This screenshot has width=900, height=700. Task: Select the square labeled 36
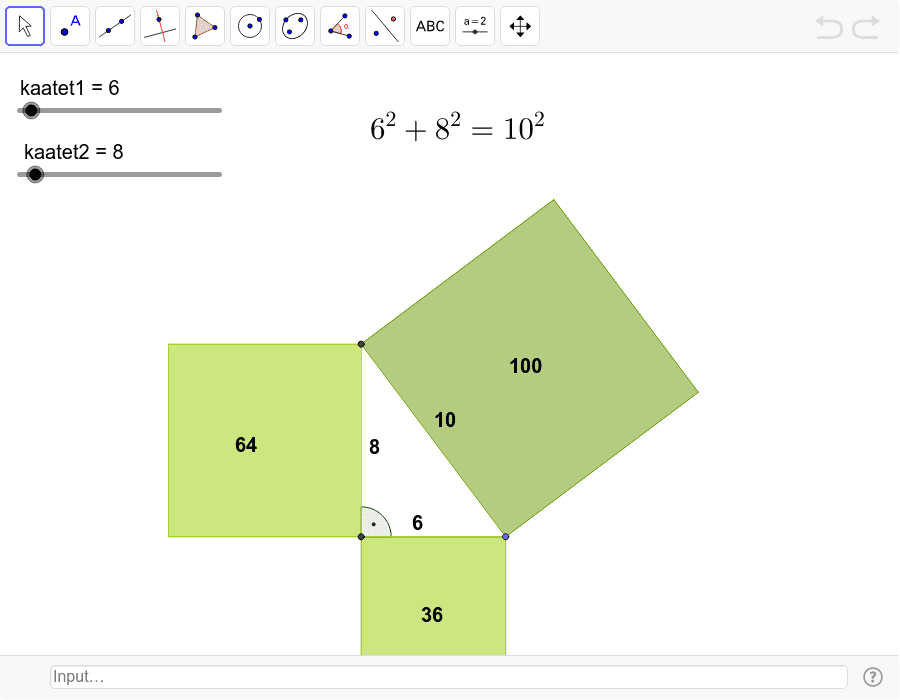[433, 596]
